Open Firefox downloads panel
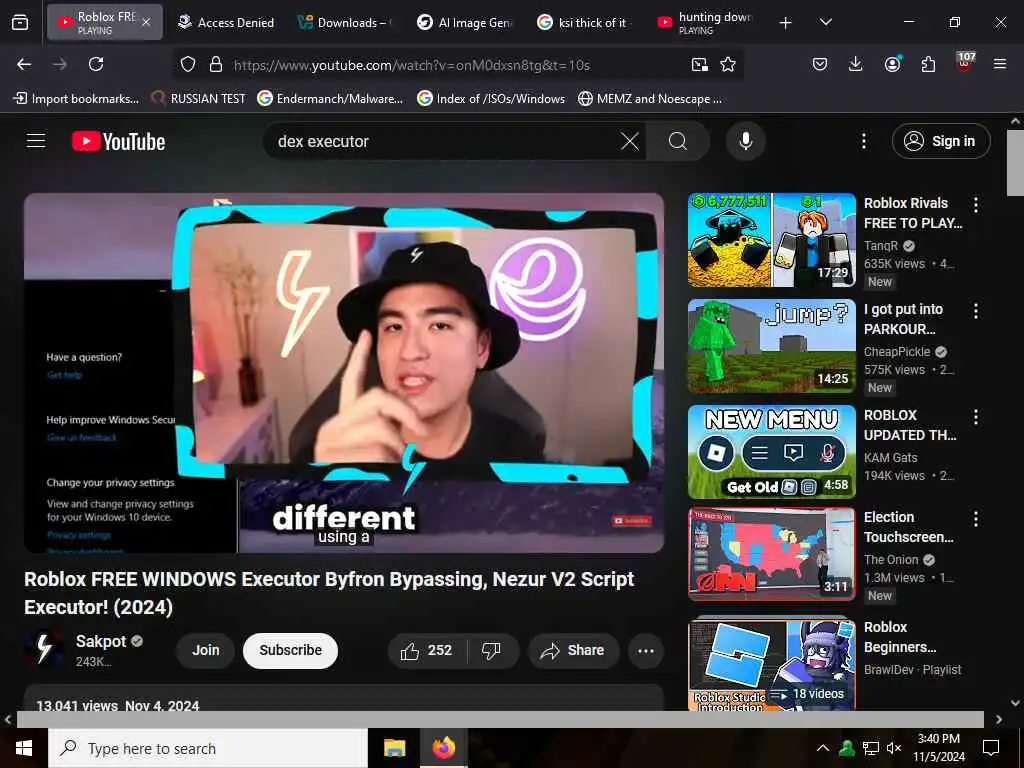Screen dimensions: 1024x768 856,64
